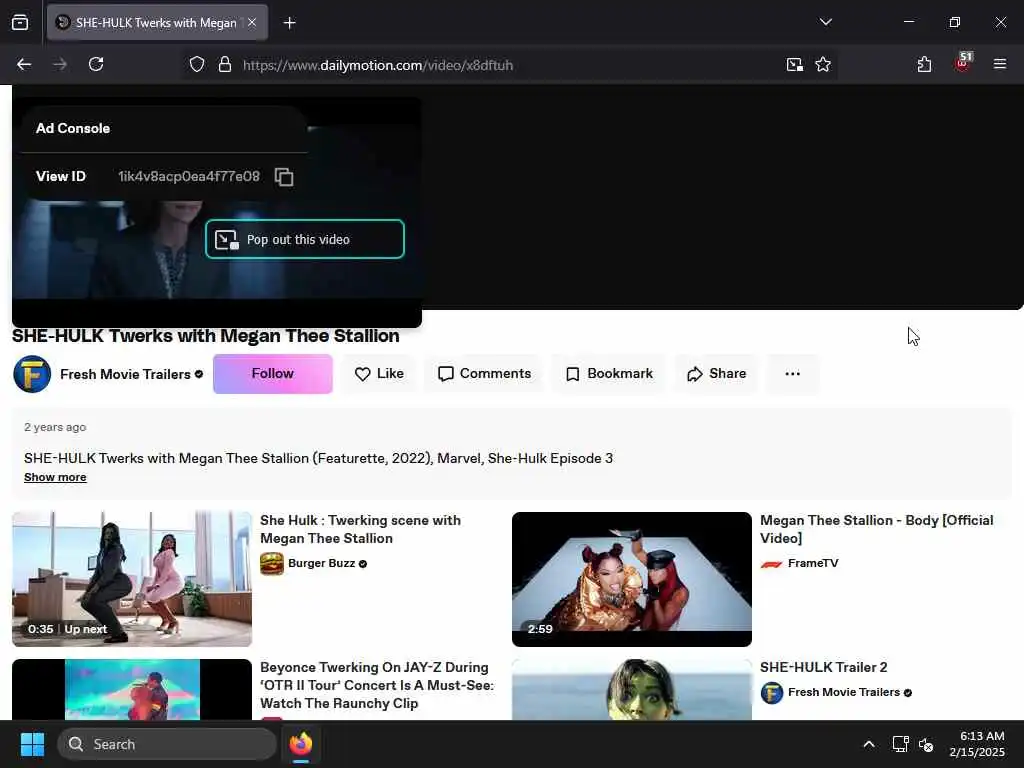This screenshot has width=1024, height=768.
Task: Open the Beyonce Twerking video title
Action: [377, 685]
